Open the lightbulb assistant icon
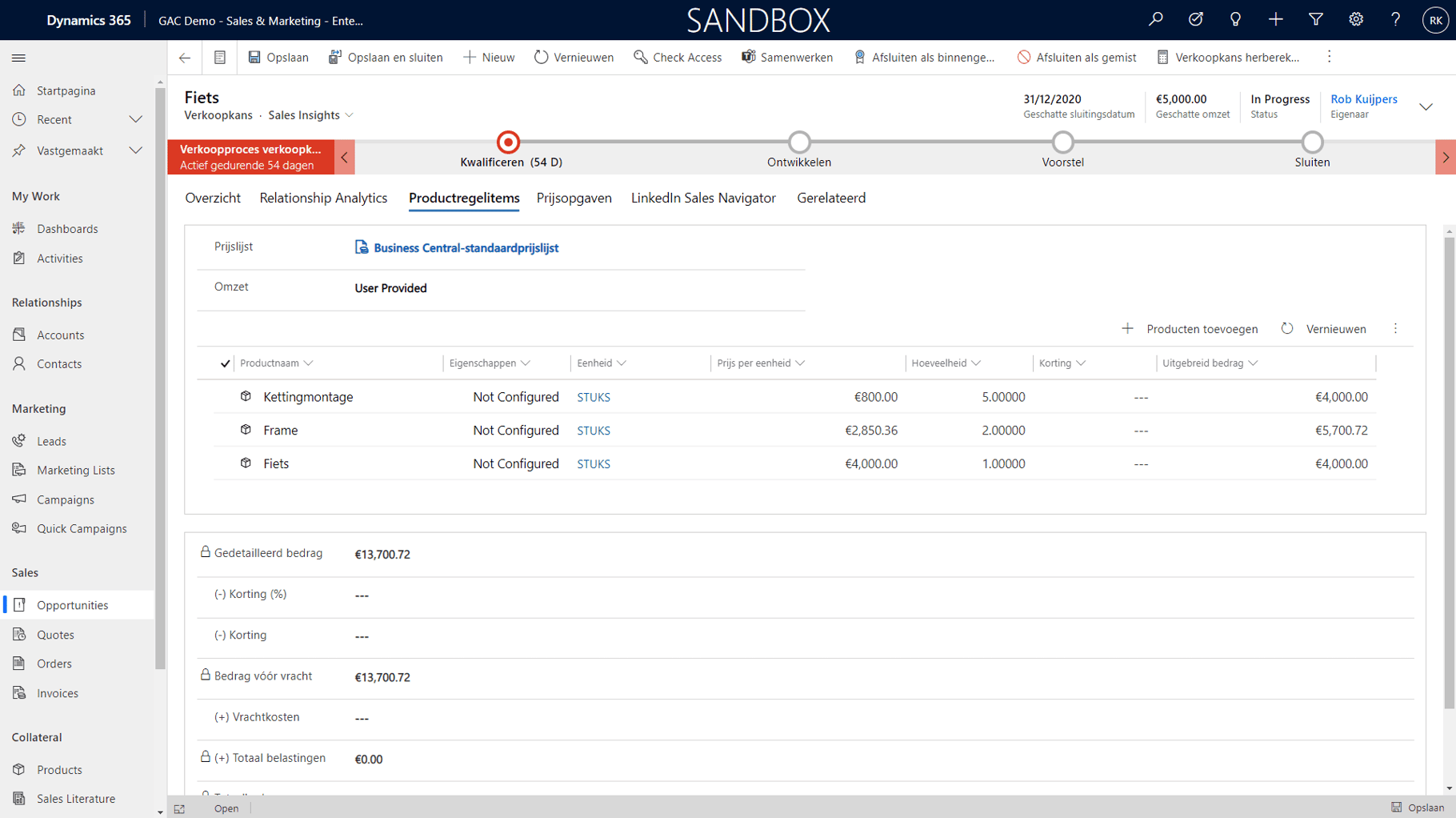The height and width of the screenshot is (818, 1456). (x=1236, y=20)
